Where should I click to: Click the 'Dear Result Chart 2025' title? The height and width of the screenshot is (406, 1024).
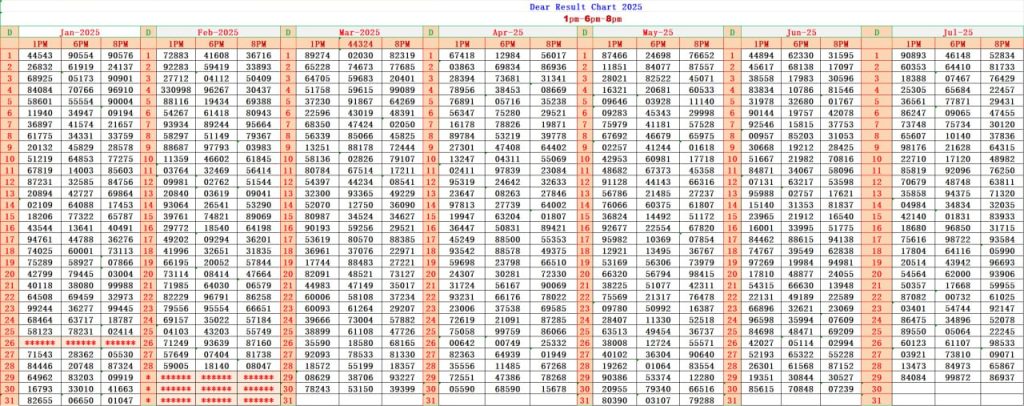pos(586,7)
